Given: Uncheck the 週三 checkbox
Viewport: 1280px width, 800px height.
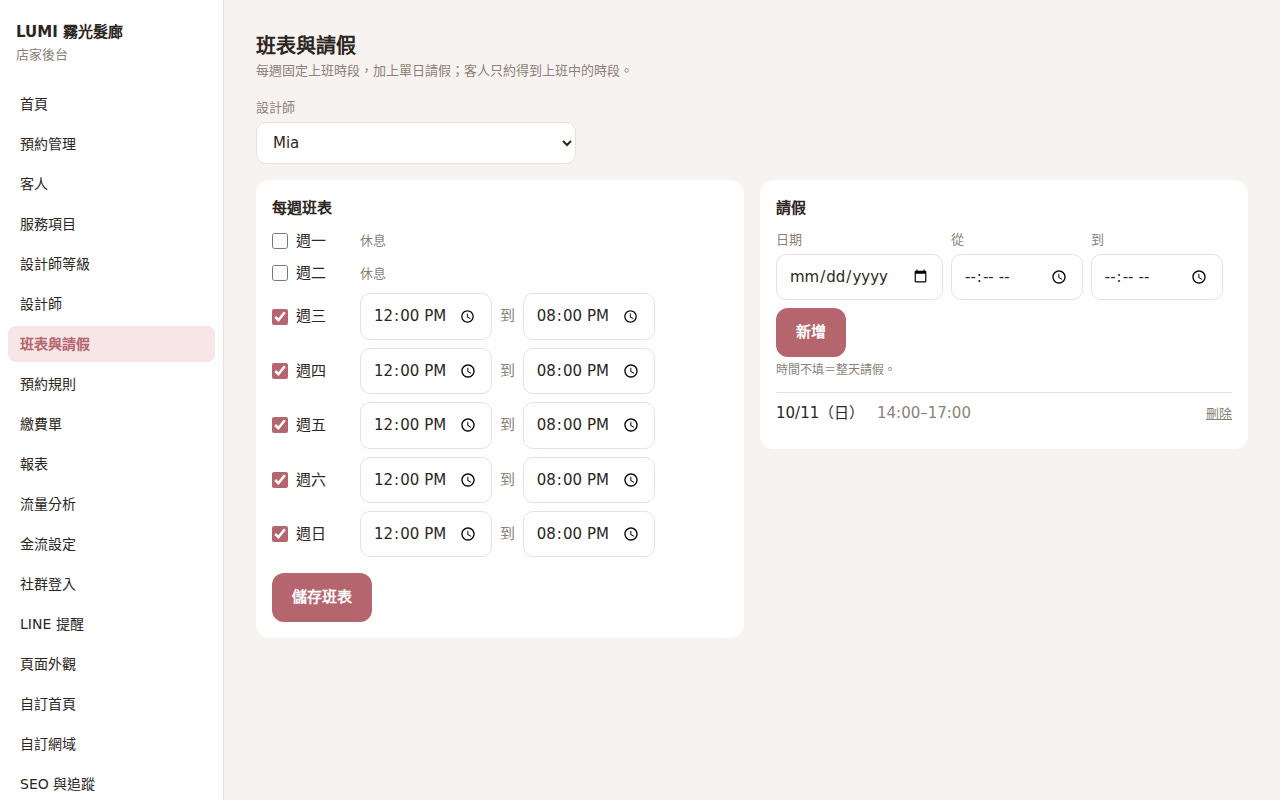Looking at the screenshot, I should click(280, 317).
